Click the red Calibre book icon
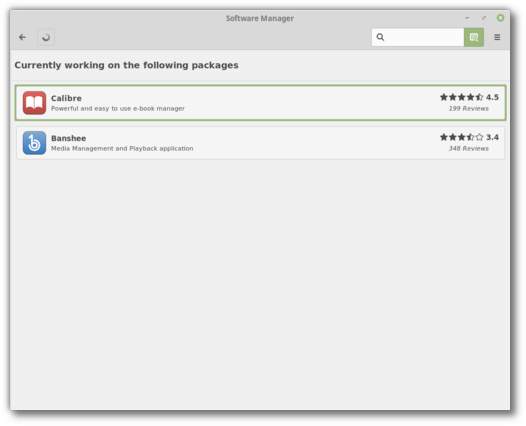This screenshot has height=426, width=526. (x=34, y=103)
